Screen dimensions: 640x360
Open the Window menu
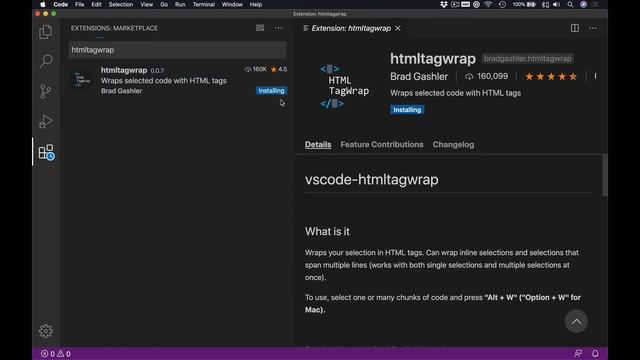[x=232, y=4]
